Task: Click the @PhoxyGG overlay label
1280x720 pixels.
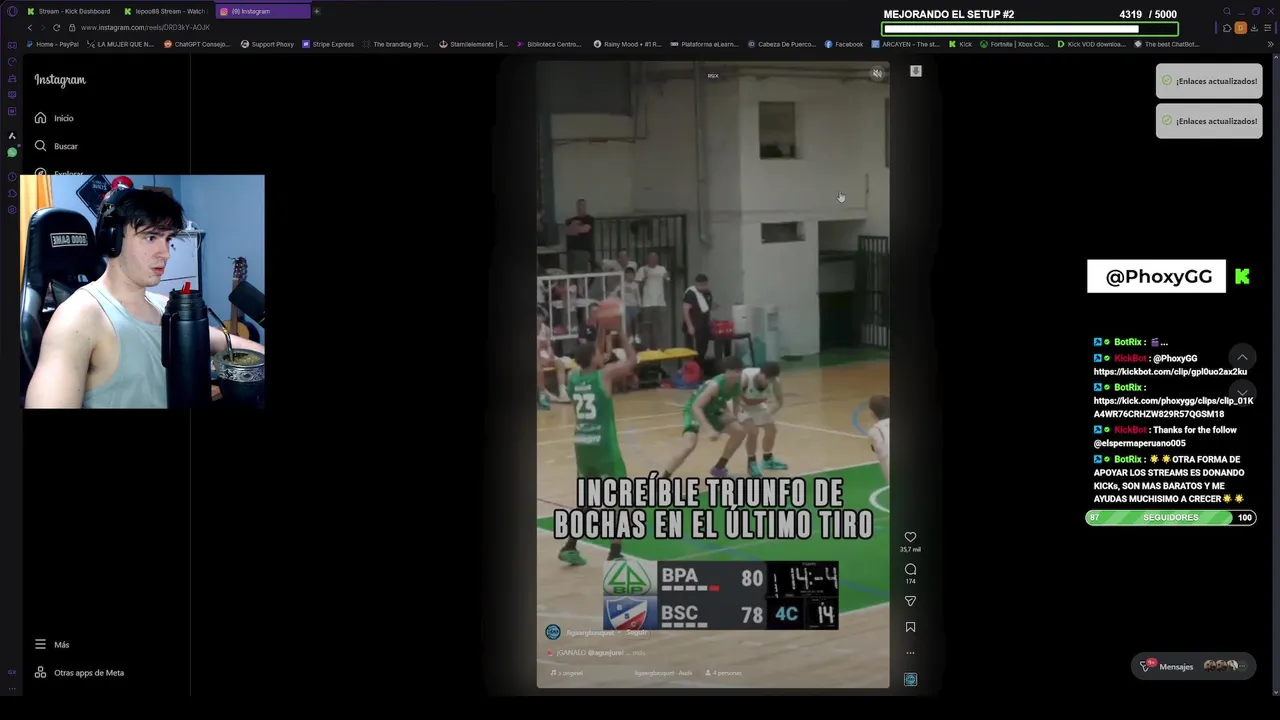Action: click(x=1157, y=277)
